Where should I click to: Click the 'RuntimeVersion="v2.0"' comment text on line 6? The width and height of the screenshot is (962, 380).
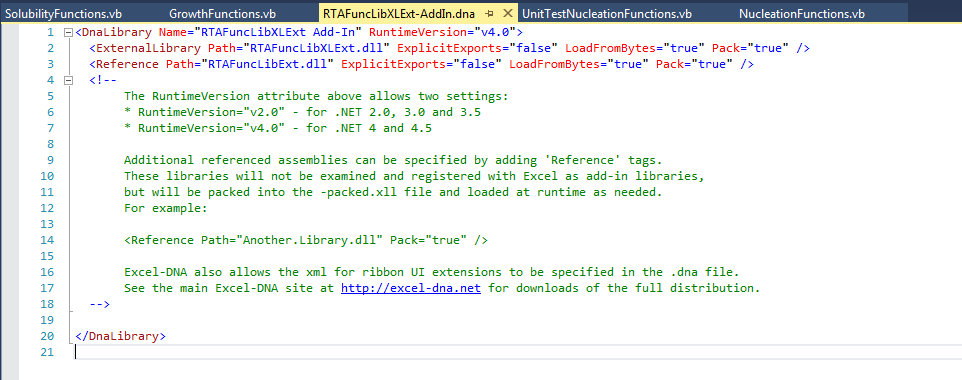tap(211, 112)
